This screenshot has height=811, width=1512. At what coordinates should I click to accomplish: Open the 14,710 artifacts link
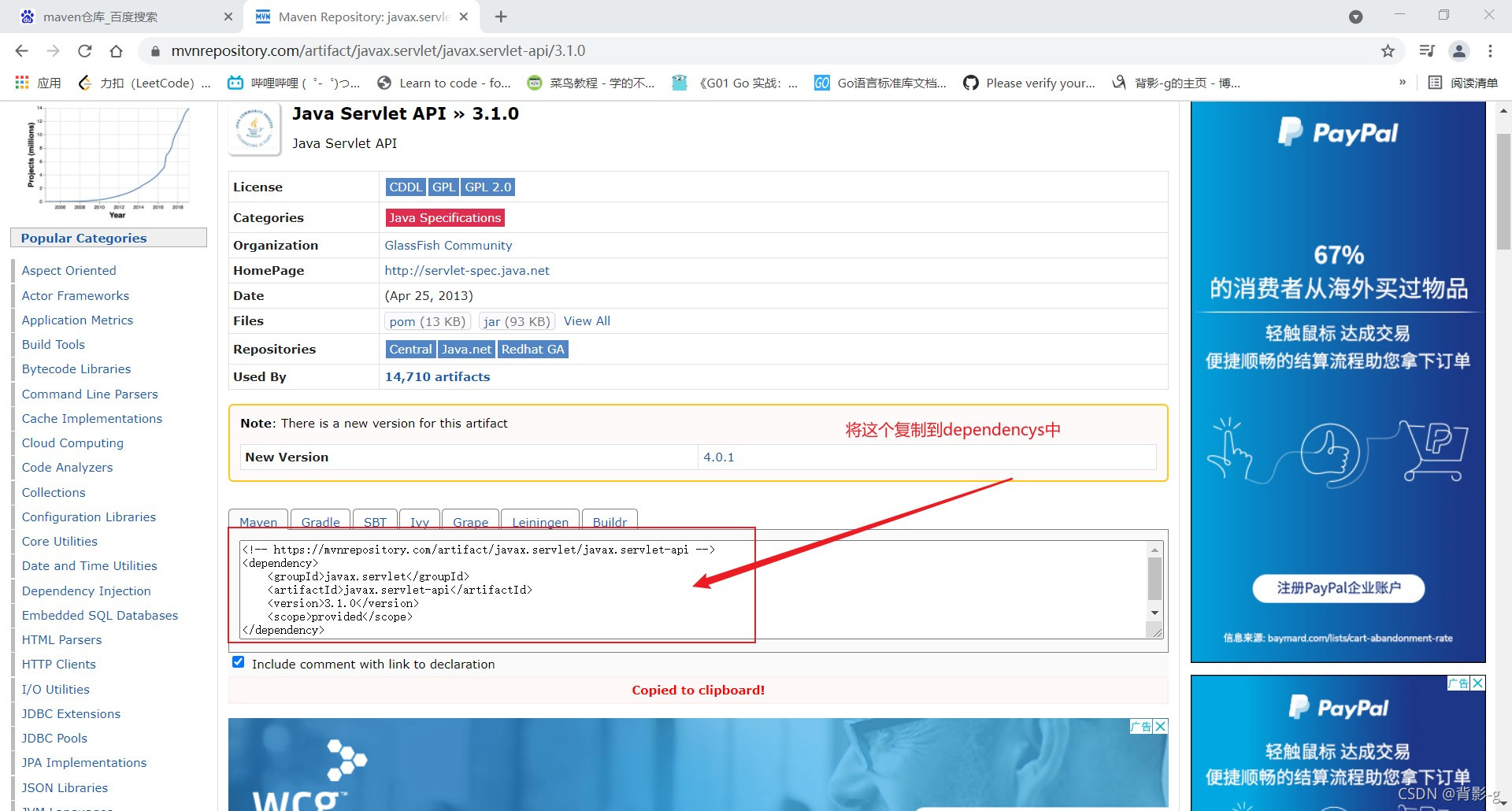[437, 377]
